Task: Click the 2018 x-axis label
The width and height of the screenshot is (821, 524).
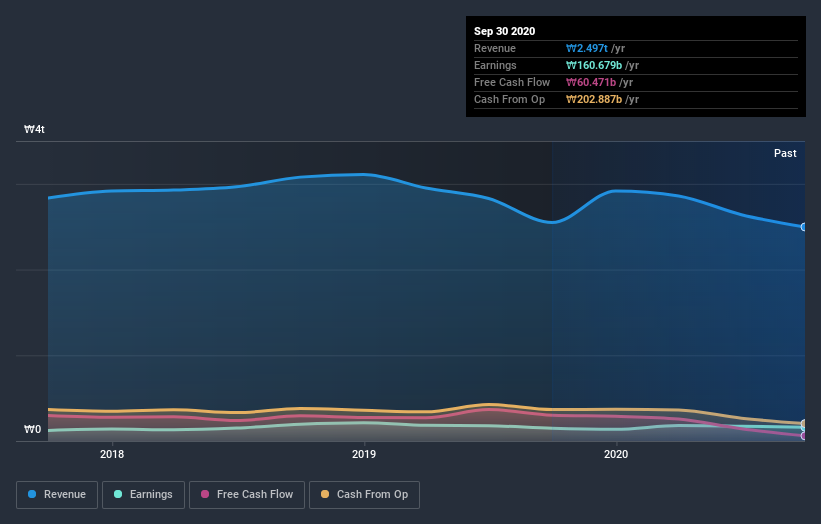Action: point(112,454)
